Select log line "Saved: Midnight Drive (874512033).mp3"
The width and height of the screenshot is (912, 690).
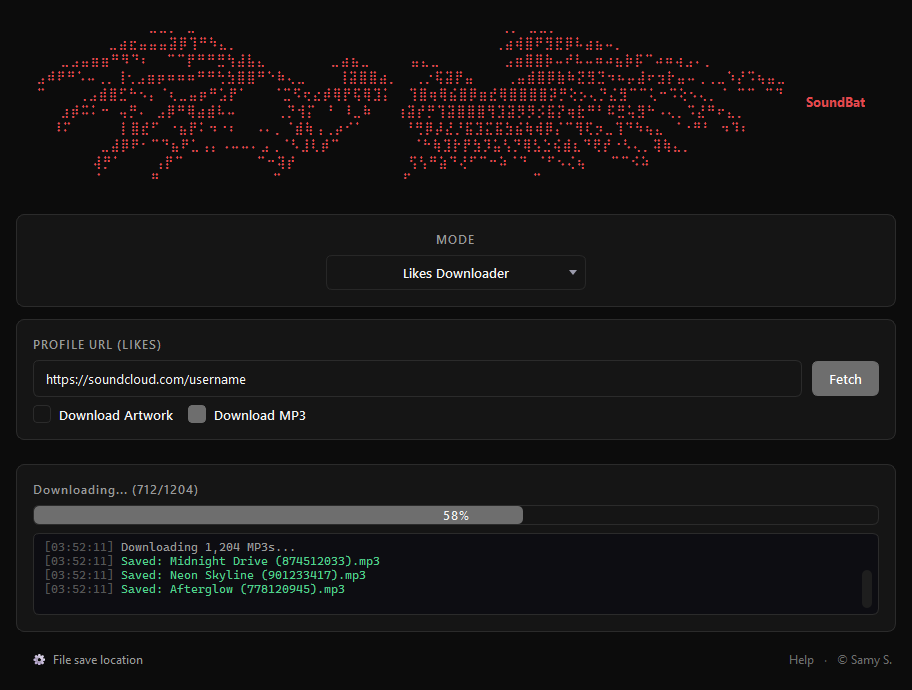(250, 561)
